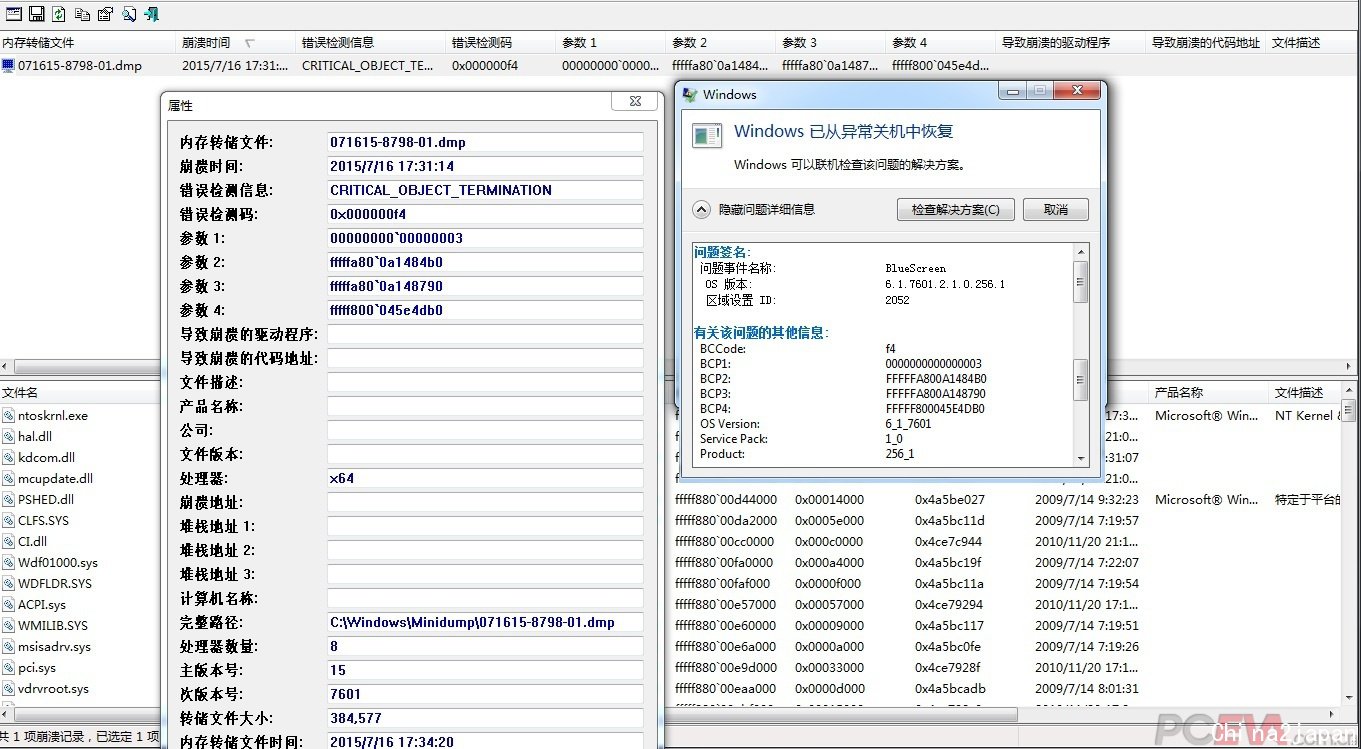Click the ACPI.sys file icon
The image size is (1361, 749).
(8, 605)
